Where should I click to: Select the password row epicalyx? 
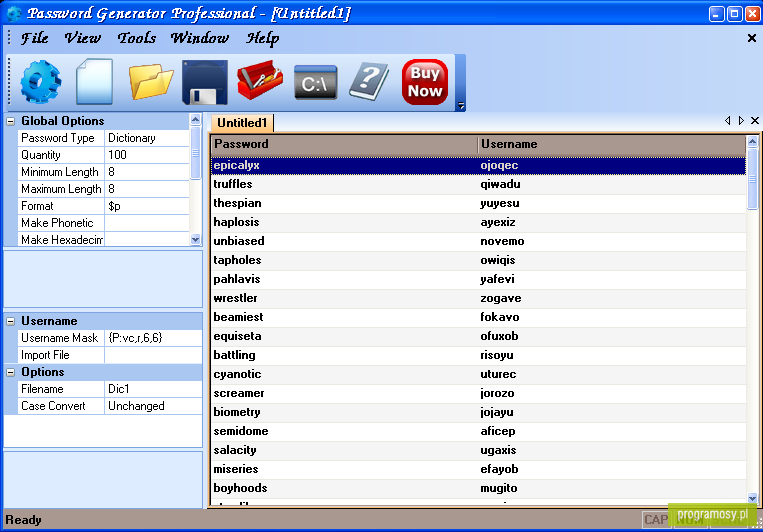pyautogui.click(x=478, y=165)
